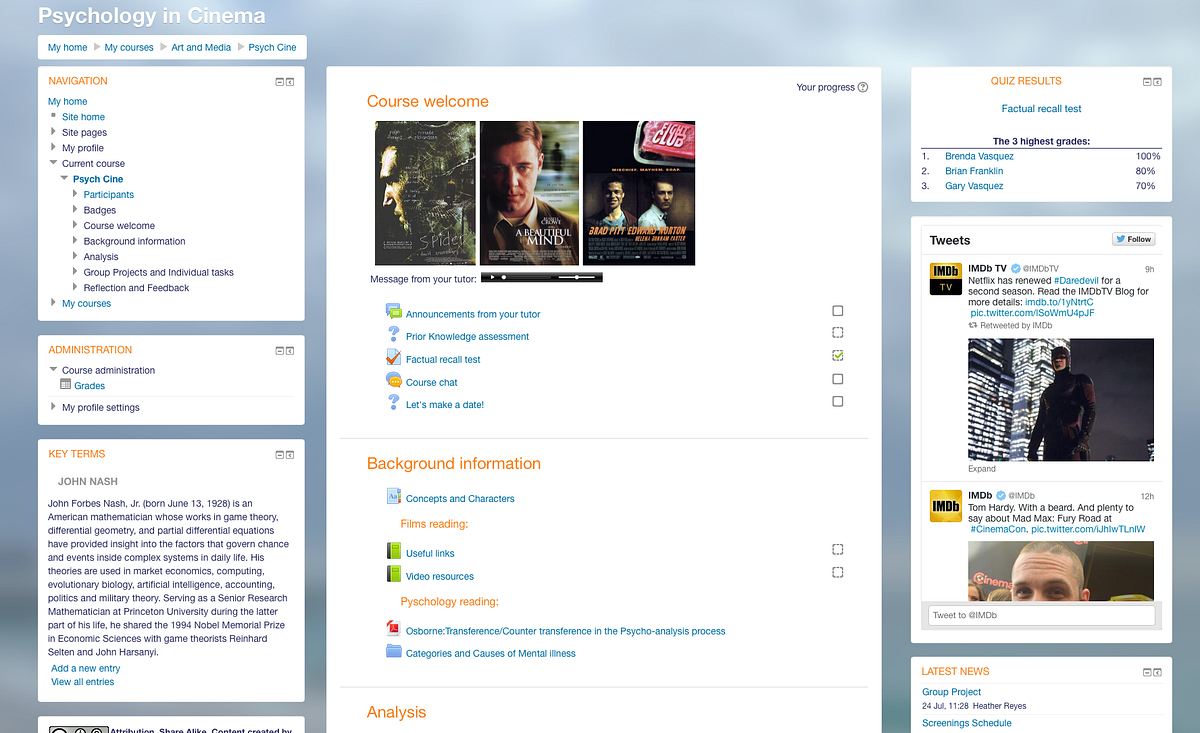The height and width of the screenshot is (733, 1200).
Task: Click the Spider movie poster
Action: [425, 193]
